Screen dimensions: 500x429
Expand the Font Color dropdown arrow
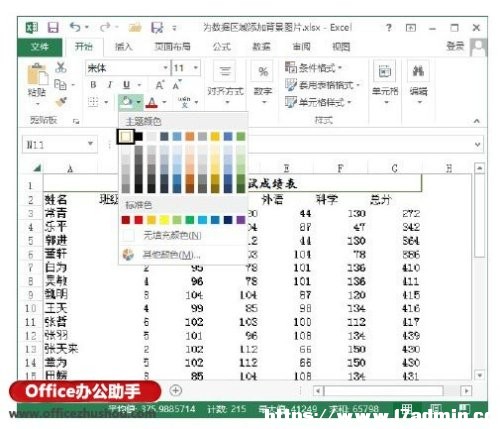click(x=164, y=102)
